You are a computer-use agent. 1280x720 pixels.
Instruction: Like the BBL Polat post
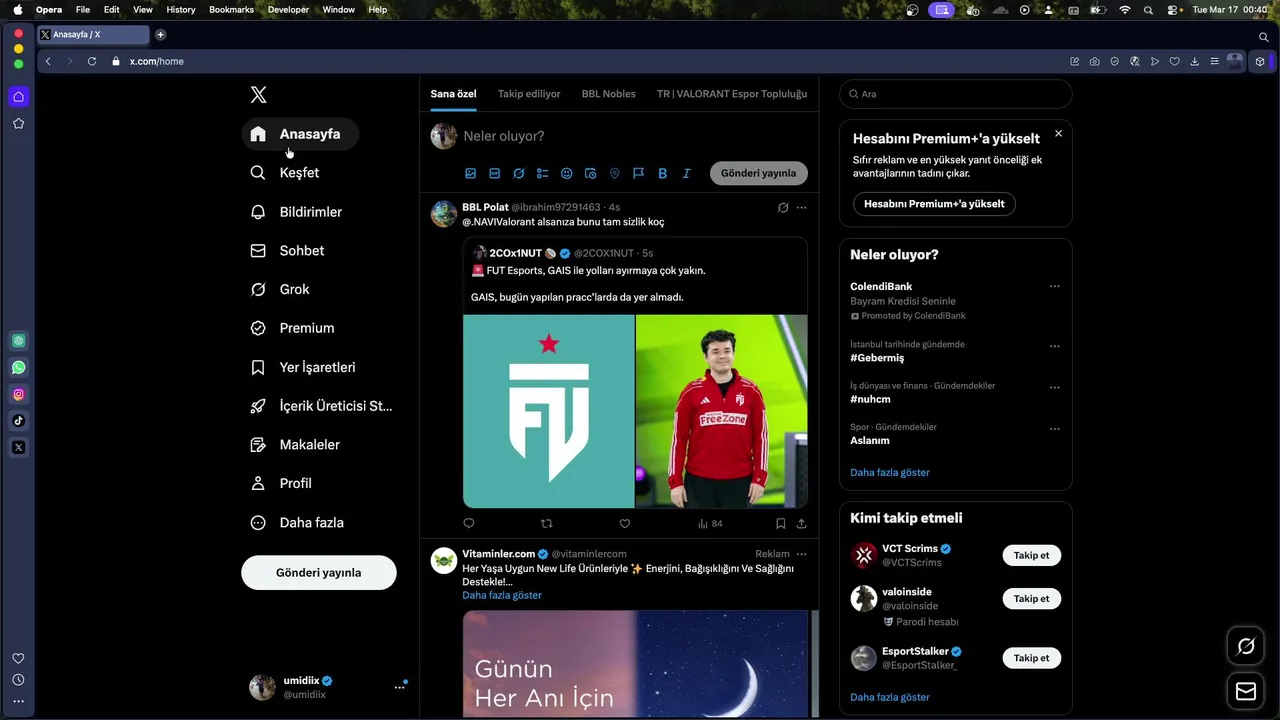625,523
